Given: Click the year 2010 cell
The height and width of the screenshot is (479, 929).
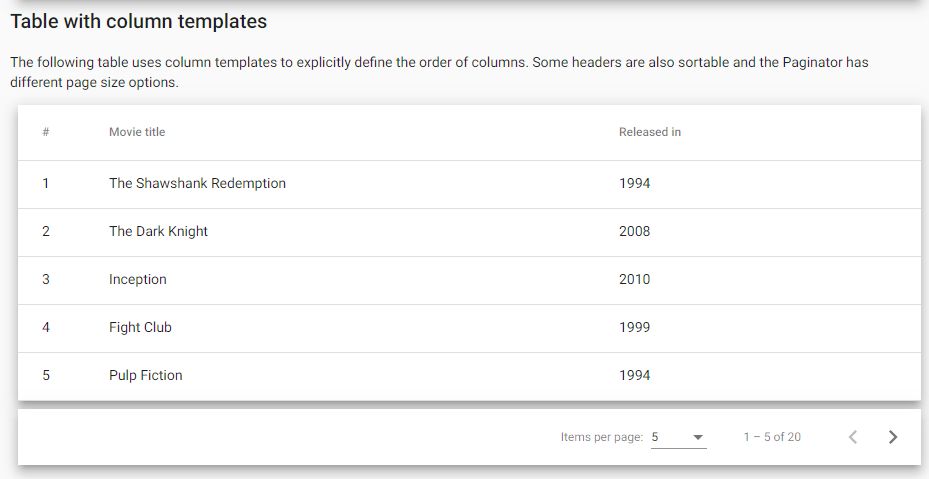Looking at the screenshot, I should click(x=635, y=279).
